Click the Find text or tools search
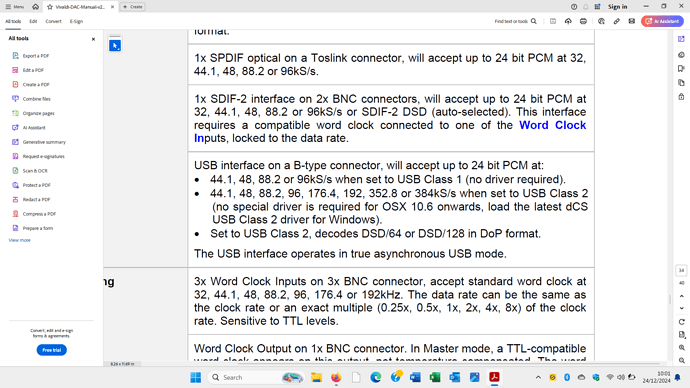 point(515,21)
